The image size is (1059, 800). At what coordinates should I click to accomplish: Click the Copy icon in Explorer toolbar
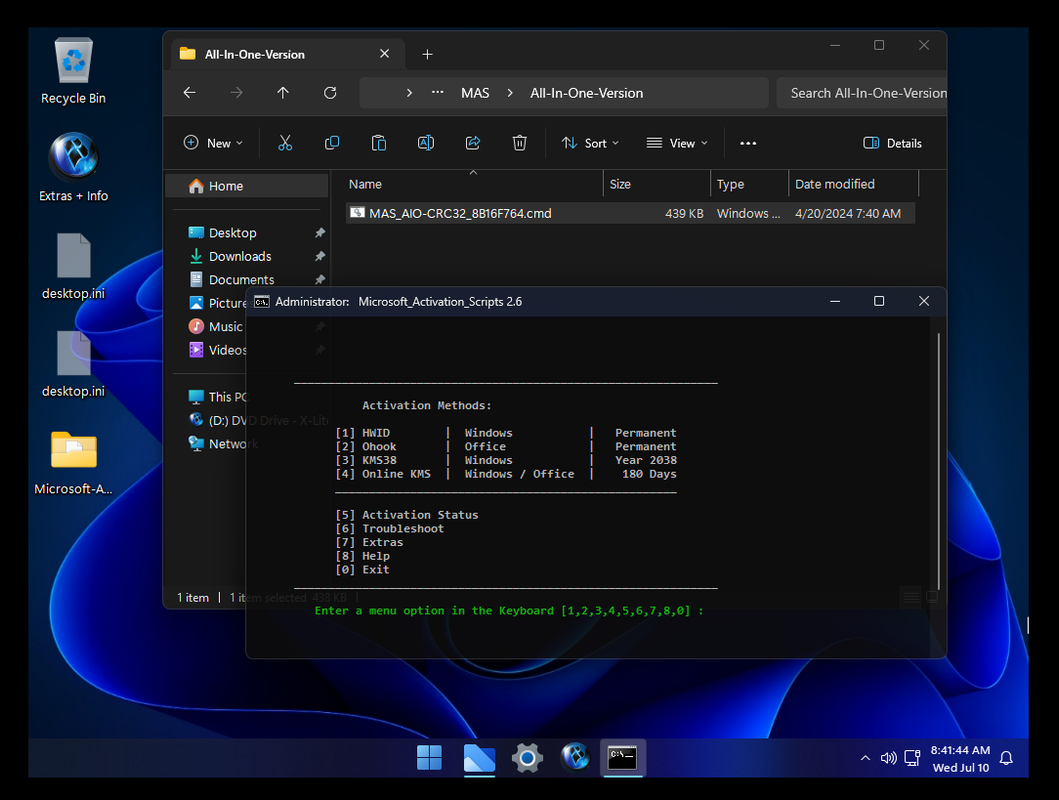pos(332,143)
